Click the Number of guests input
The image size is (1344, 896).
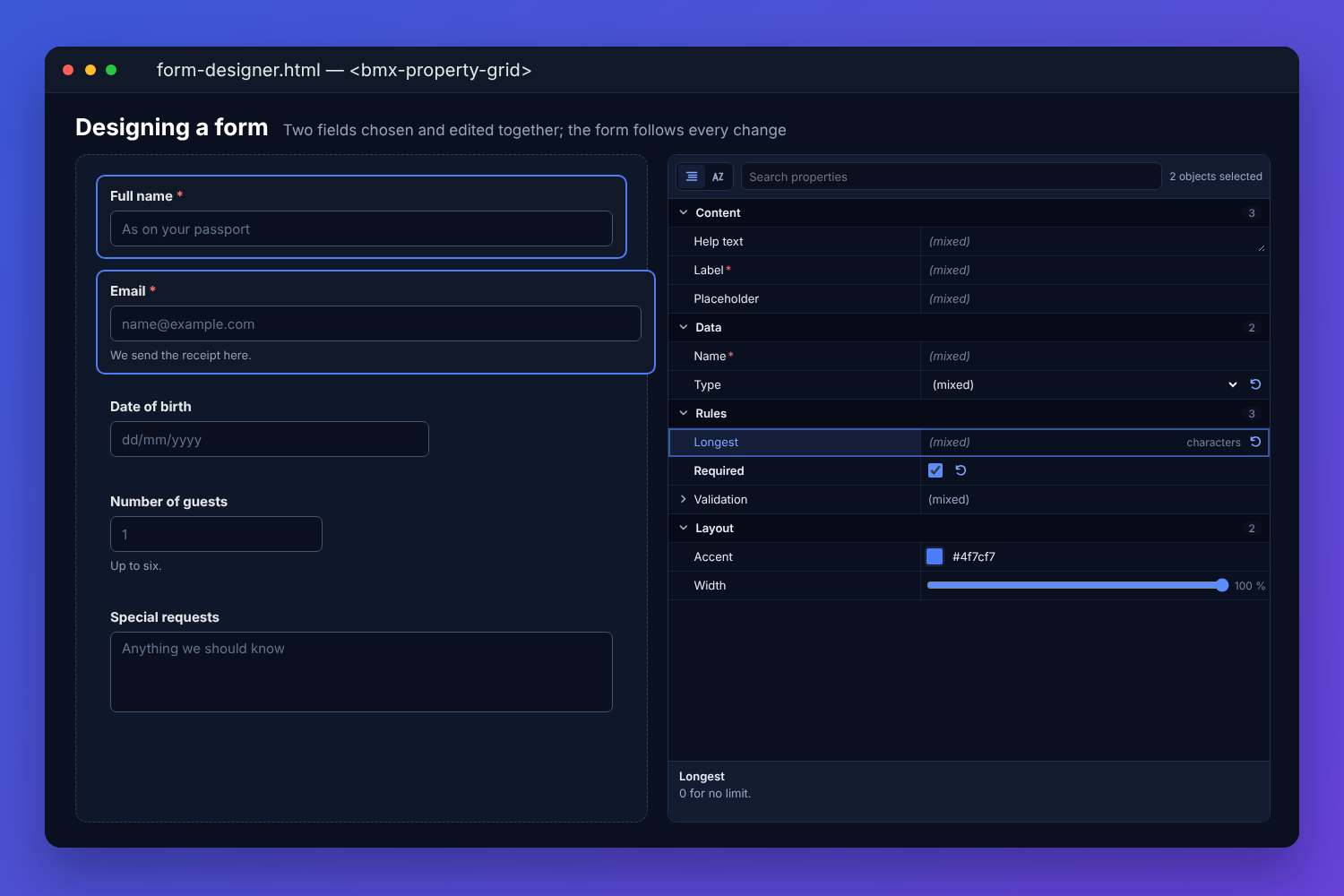(216, 534)
